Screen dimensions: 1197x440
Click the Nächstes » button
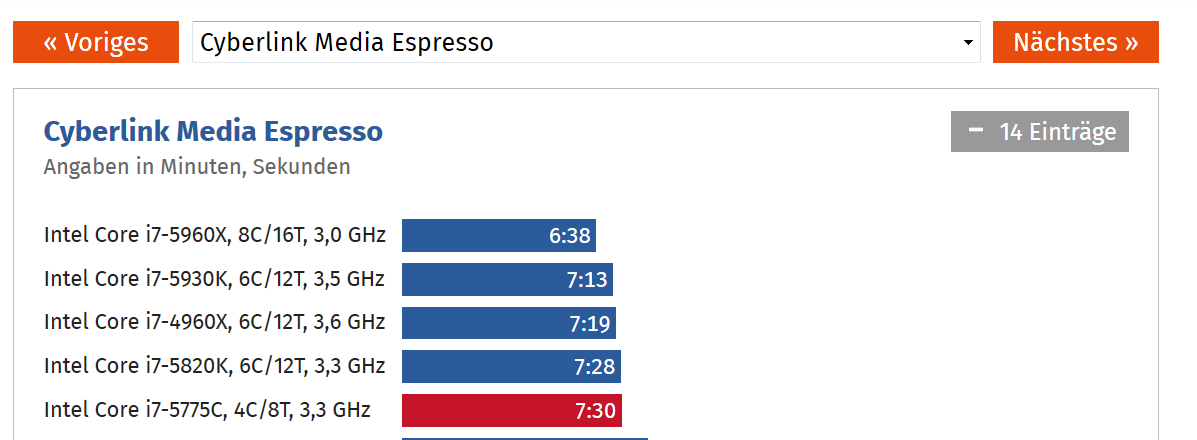[x=1076, y=42]
